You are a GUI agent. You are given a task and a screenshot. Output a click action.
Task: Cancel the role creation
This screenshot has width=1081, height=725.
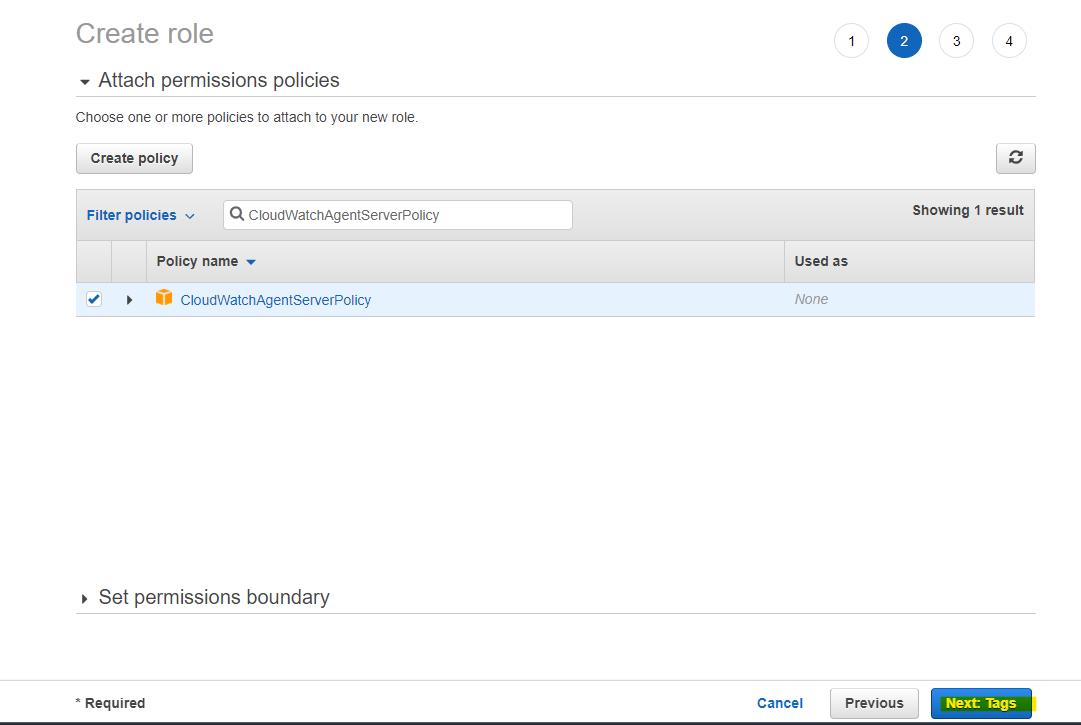click(x=779, y=702)
